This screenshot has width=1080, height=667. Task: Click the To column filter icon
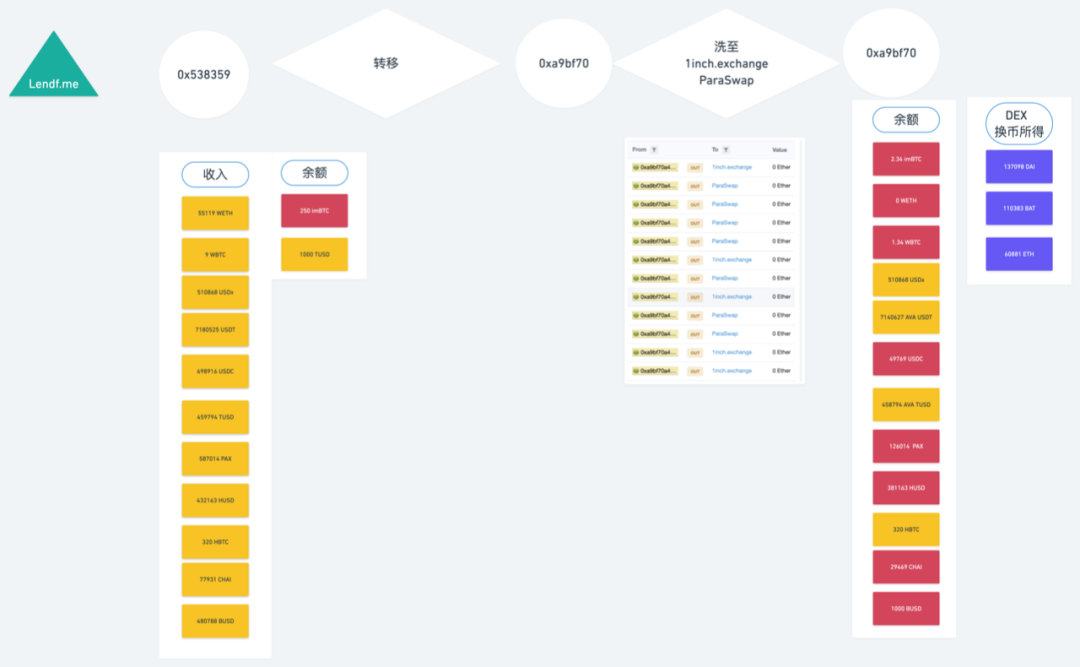point(726,150)
